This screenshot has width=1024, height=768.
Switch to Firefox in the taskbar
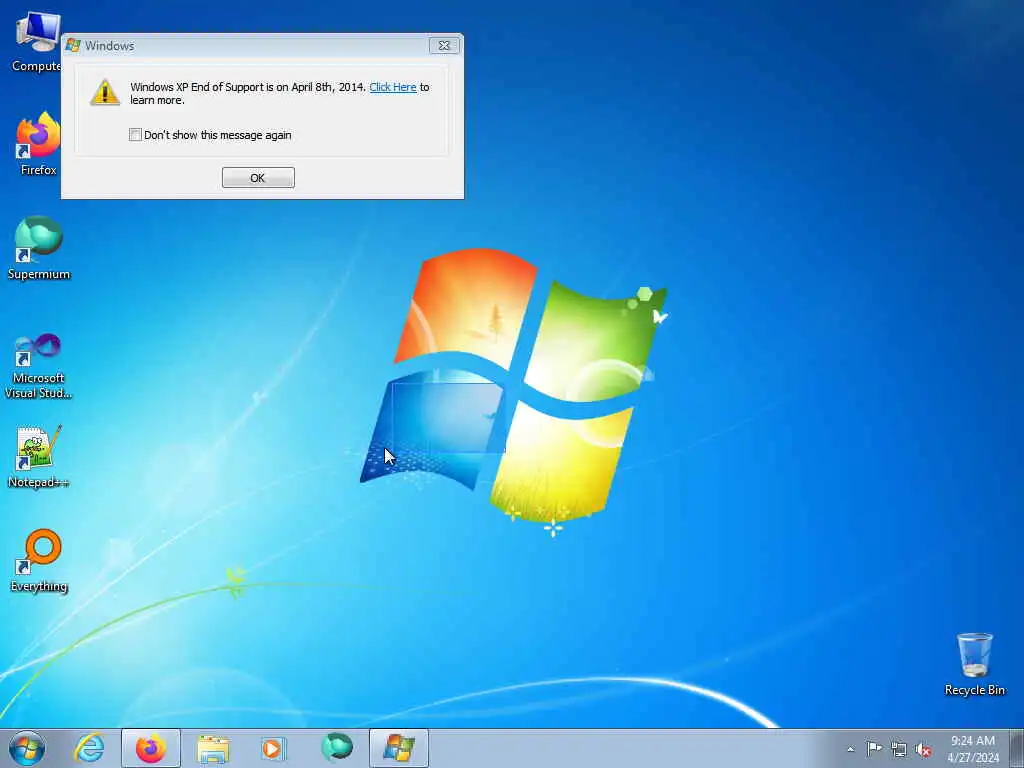tap(150, 748)
